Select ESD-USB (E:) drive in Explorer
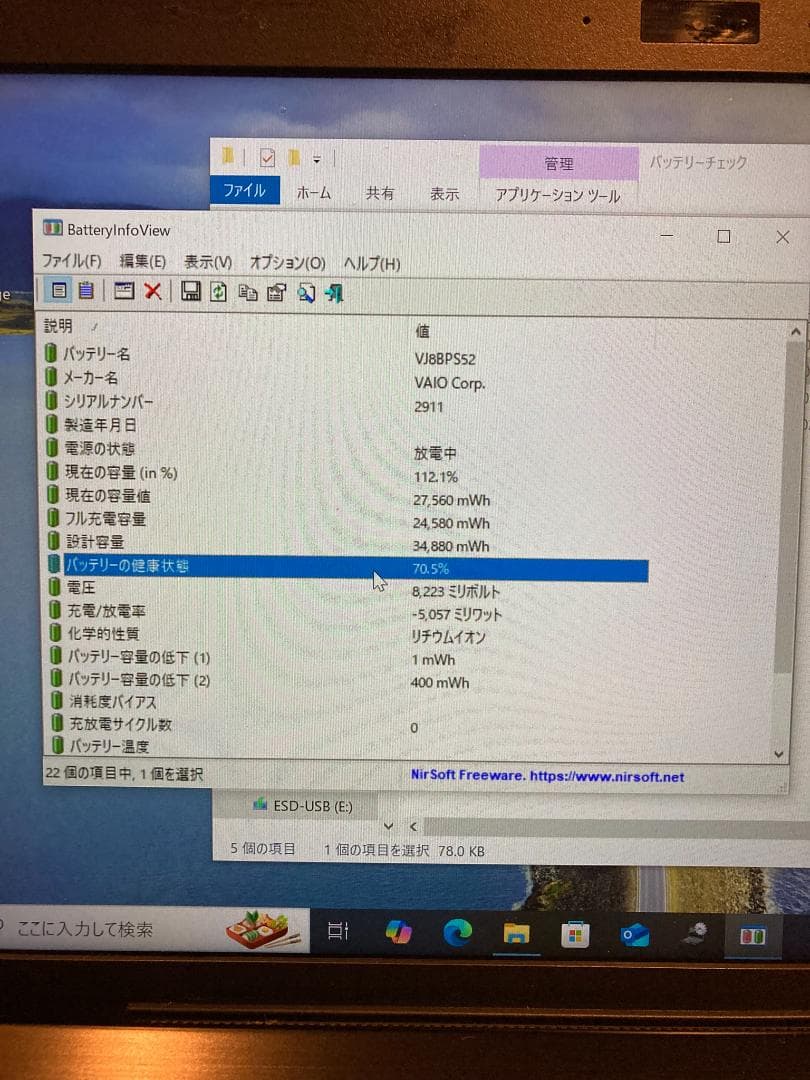This screenshot has width=810, height=1080. (x=303, y=806)
